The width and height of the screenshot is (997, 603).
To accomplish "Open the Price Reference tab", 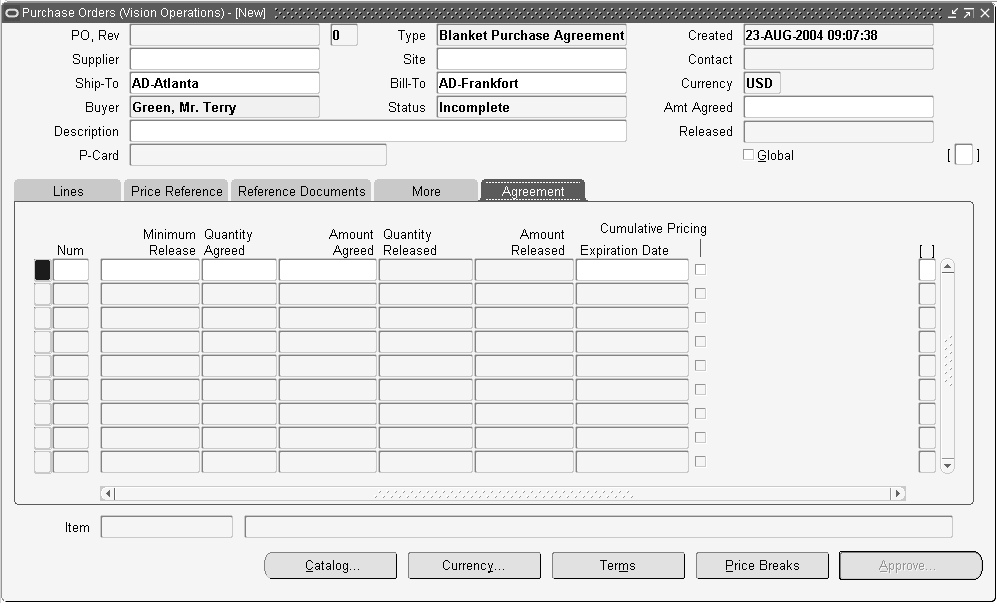I will [176, 191].
